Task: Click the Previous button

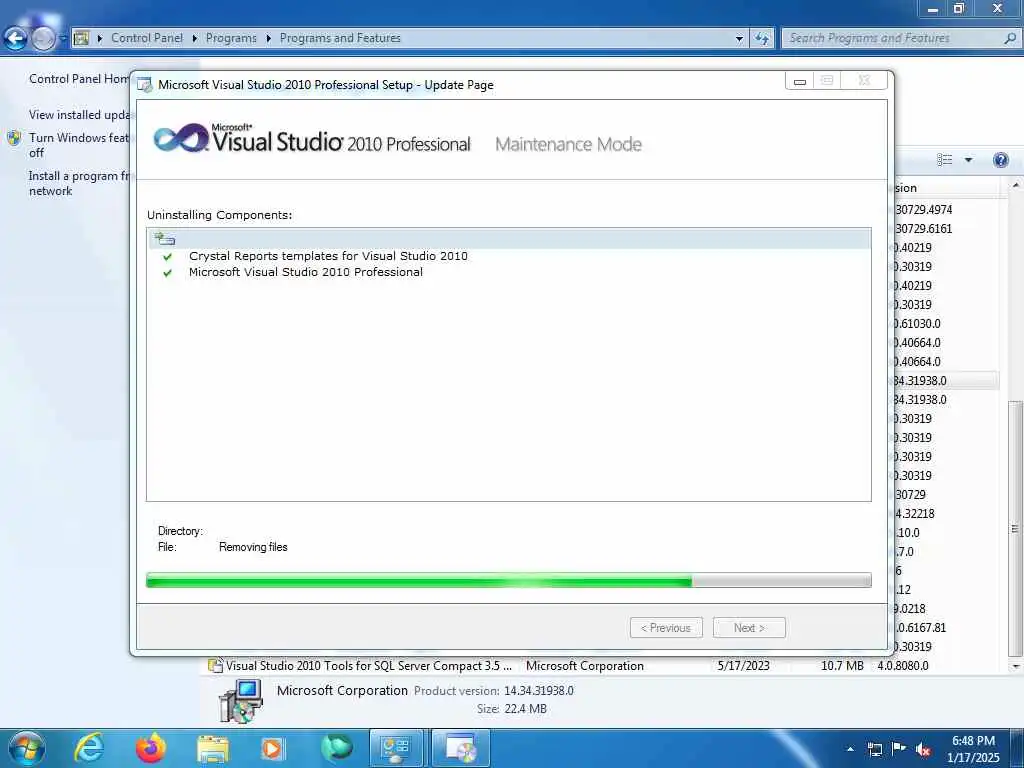Action: [666, 628]
